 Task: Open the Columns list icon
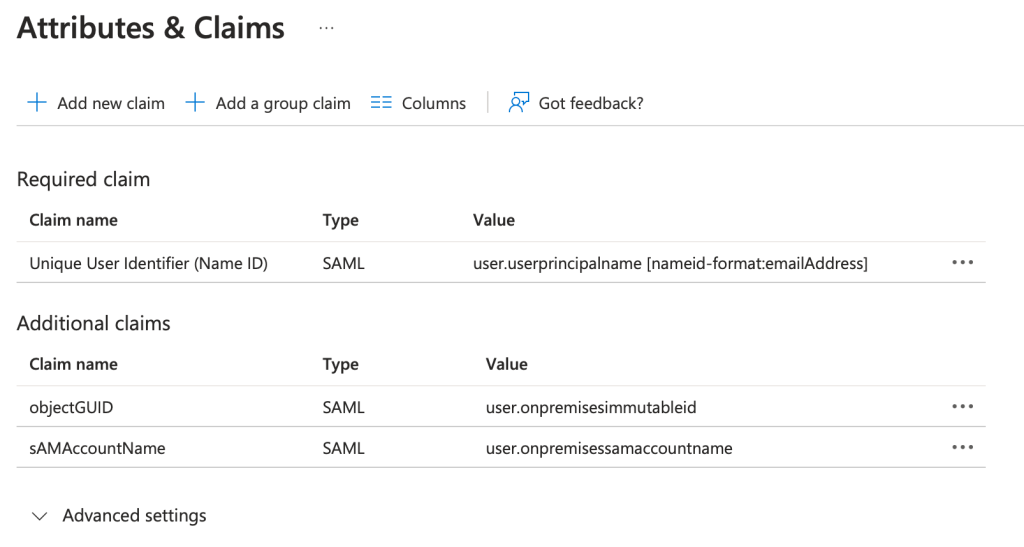pos(381,103)
